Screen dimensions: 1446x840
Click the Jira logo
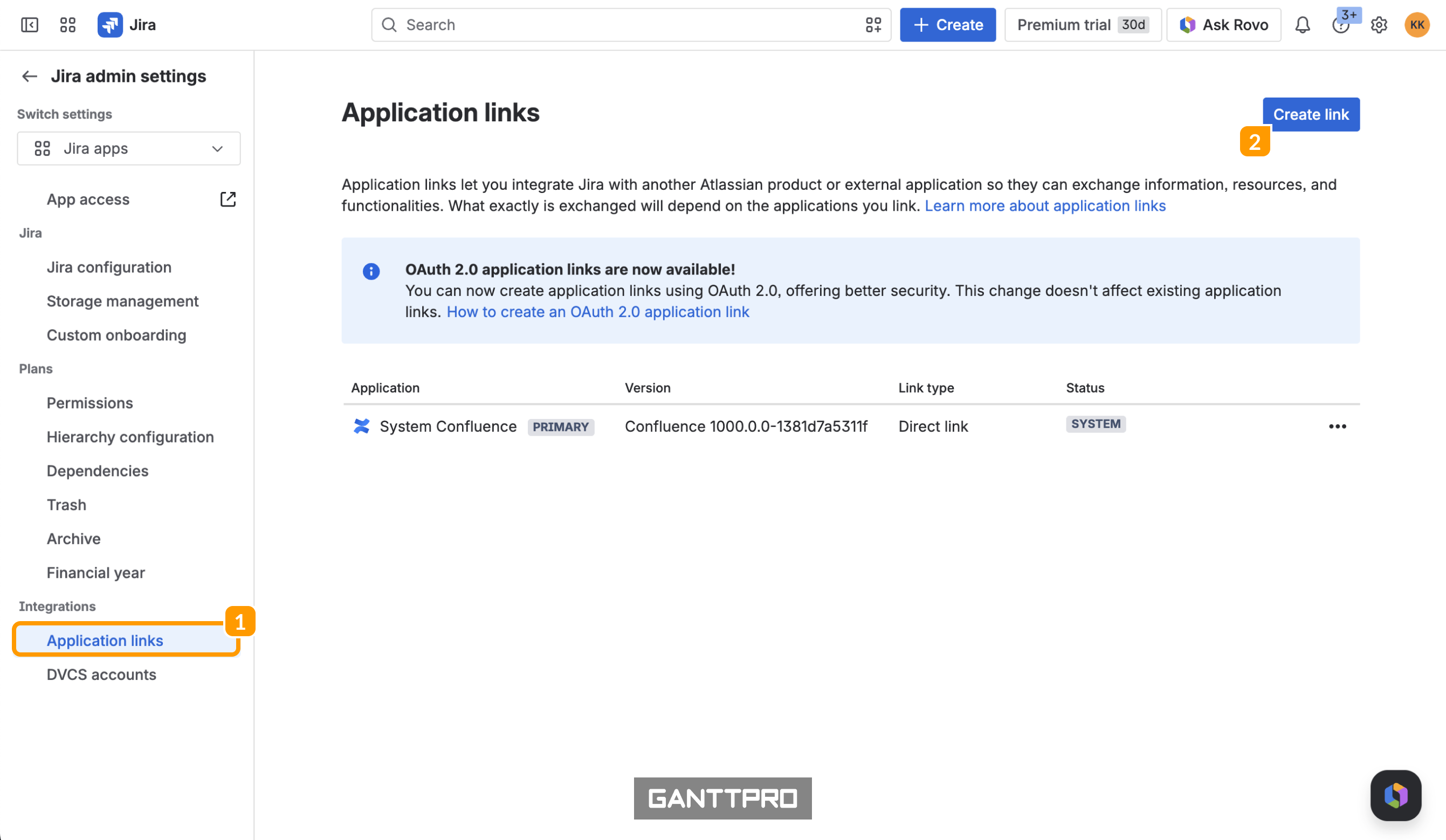110,25
